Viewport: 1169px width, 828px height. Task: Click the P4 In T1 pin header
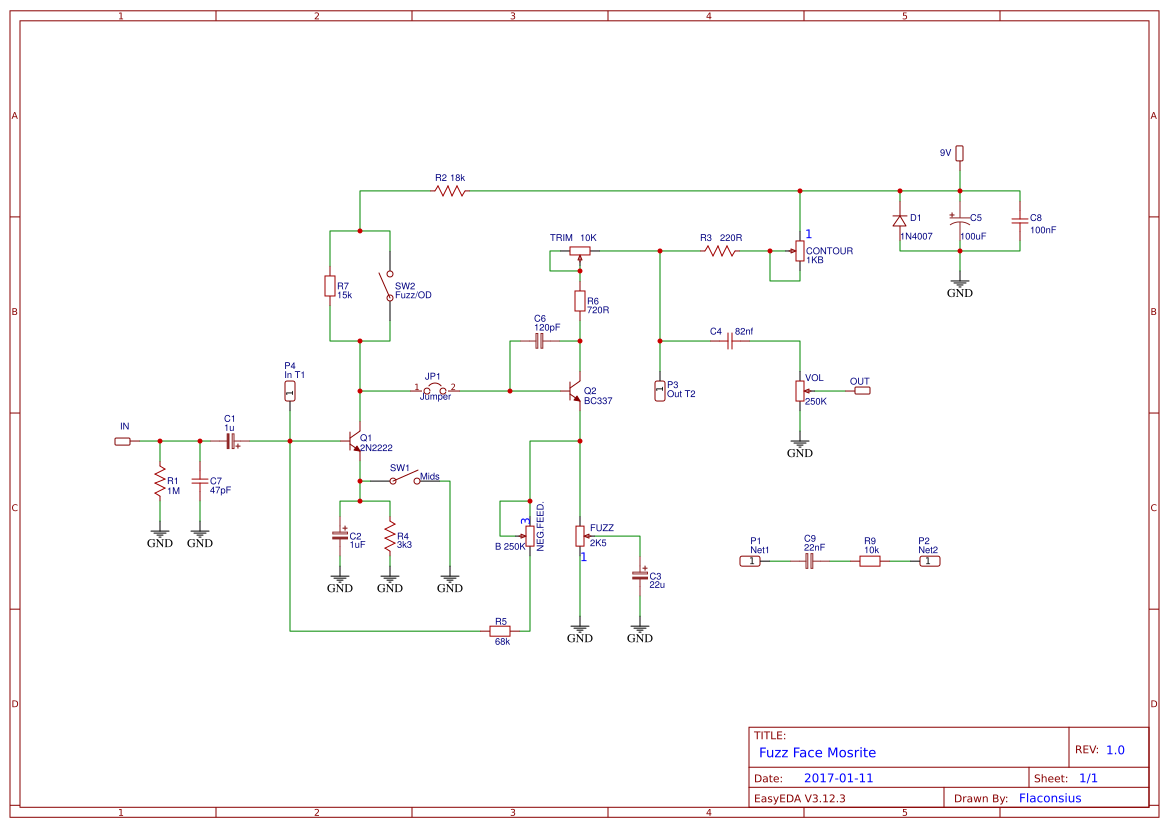pos(290,390)
